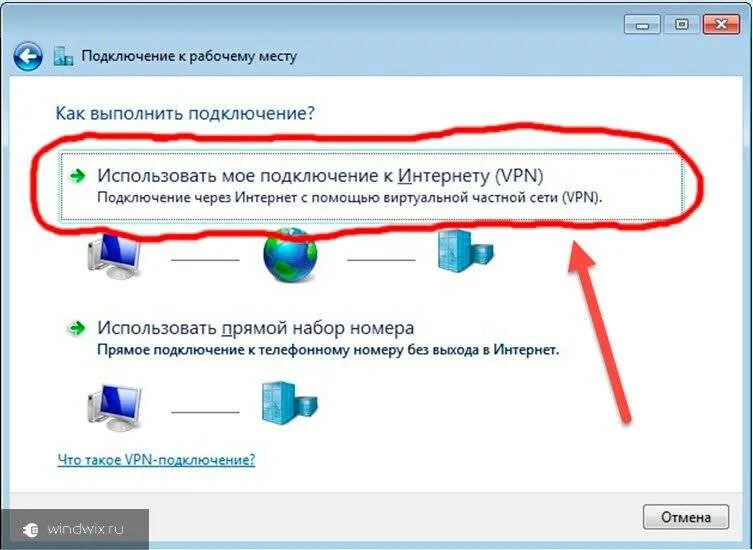Click the "Подключение к рабочему месту" title text
753x550 pixels.
[189, 56]
